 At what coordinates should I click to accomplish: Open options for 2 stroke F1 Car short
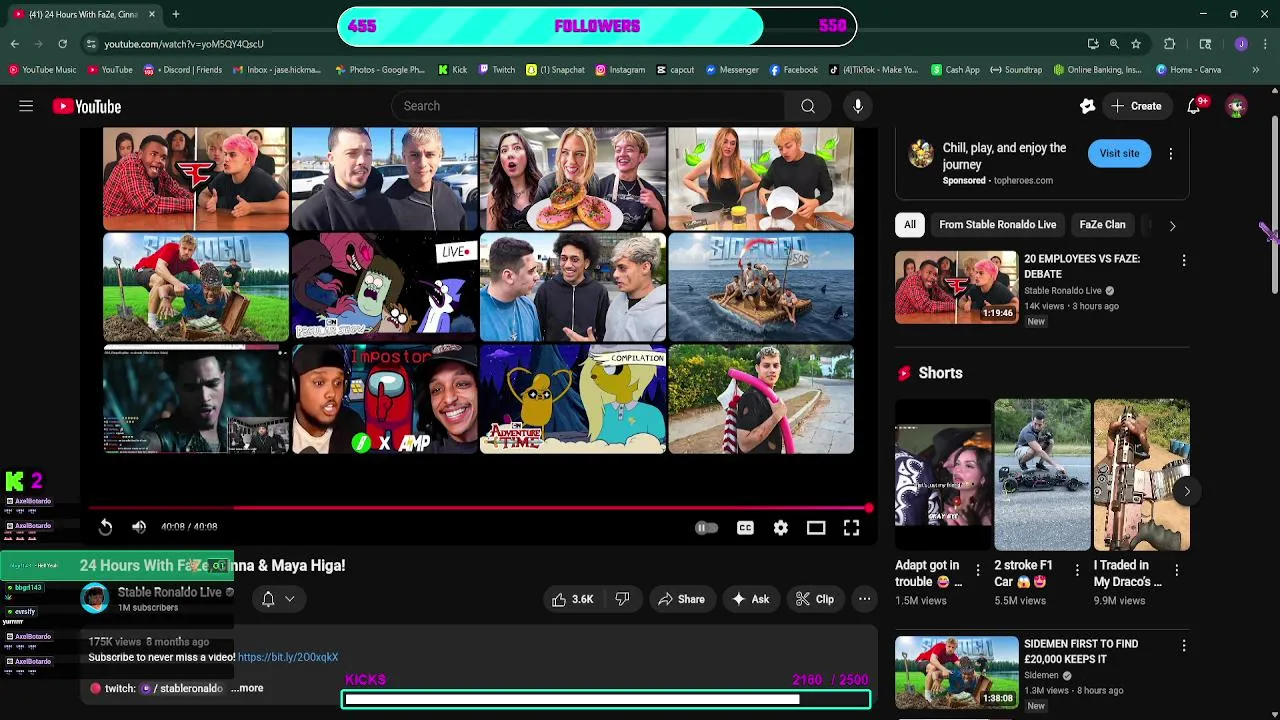pyautogui.click(x=1077, y=570)
